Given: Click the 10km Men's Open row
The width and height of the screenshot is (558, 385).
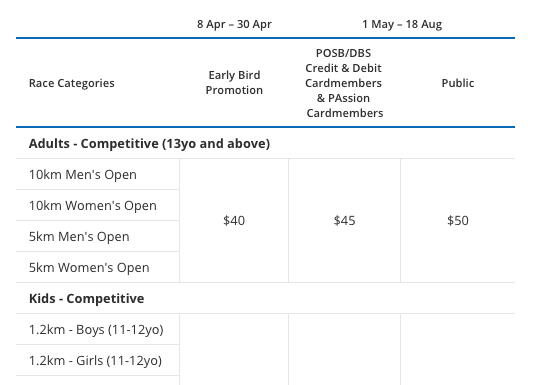Looking at the screenshot, I should point(98,174).
